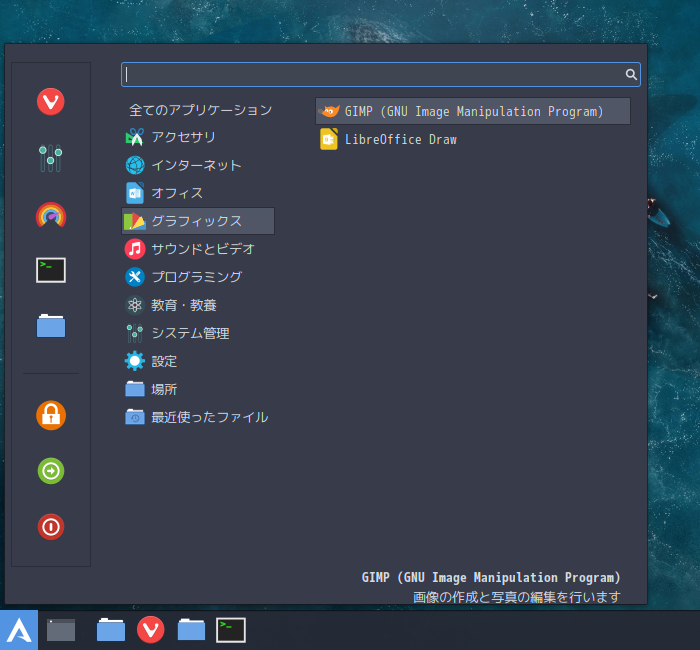Launch GIMP (GNU Image Manipulation Program)
Viewport: 700px width, 650px height.
[x=473, y=111]
